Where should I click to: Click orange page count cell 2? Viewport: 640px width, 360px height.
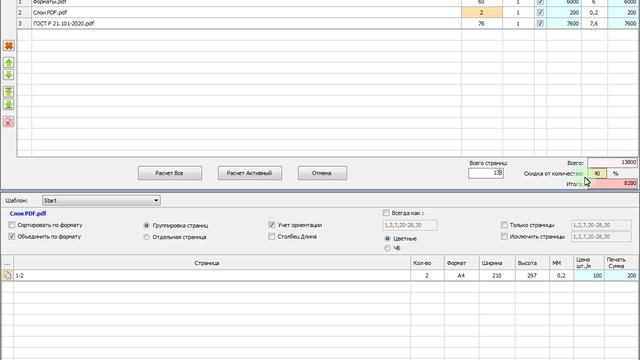pyautogui.click(x=482, y=13)
